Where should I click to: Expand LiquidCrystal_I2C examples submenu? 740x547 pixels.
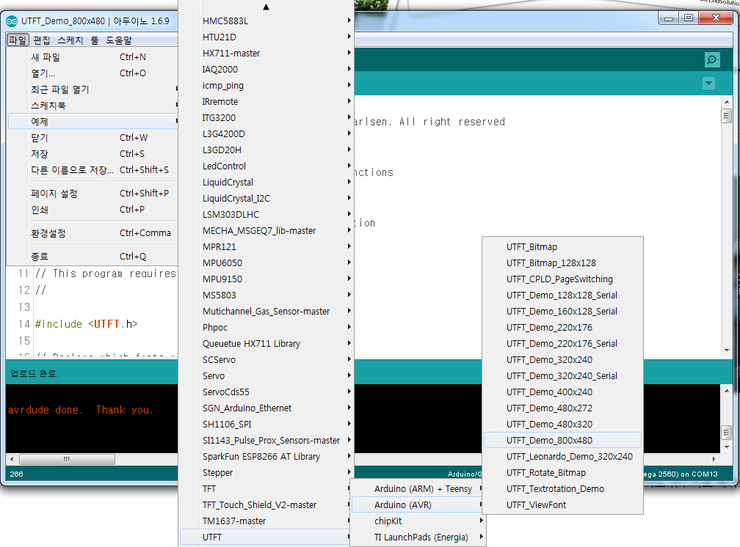point(266,198)
